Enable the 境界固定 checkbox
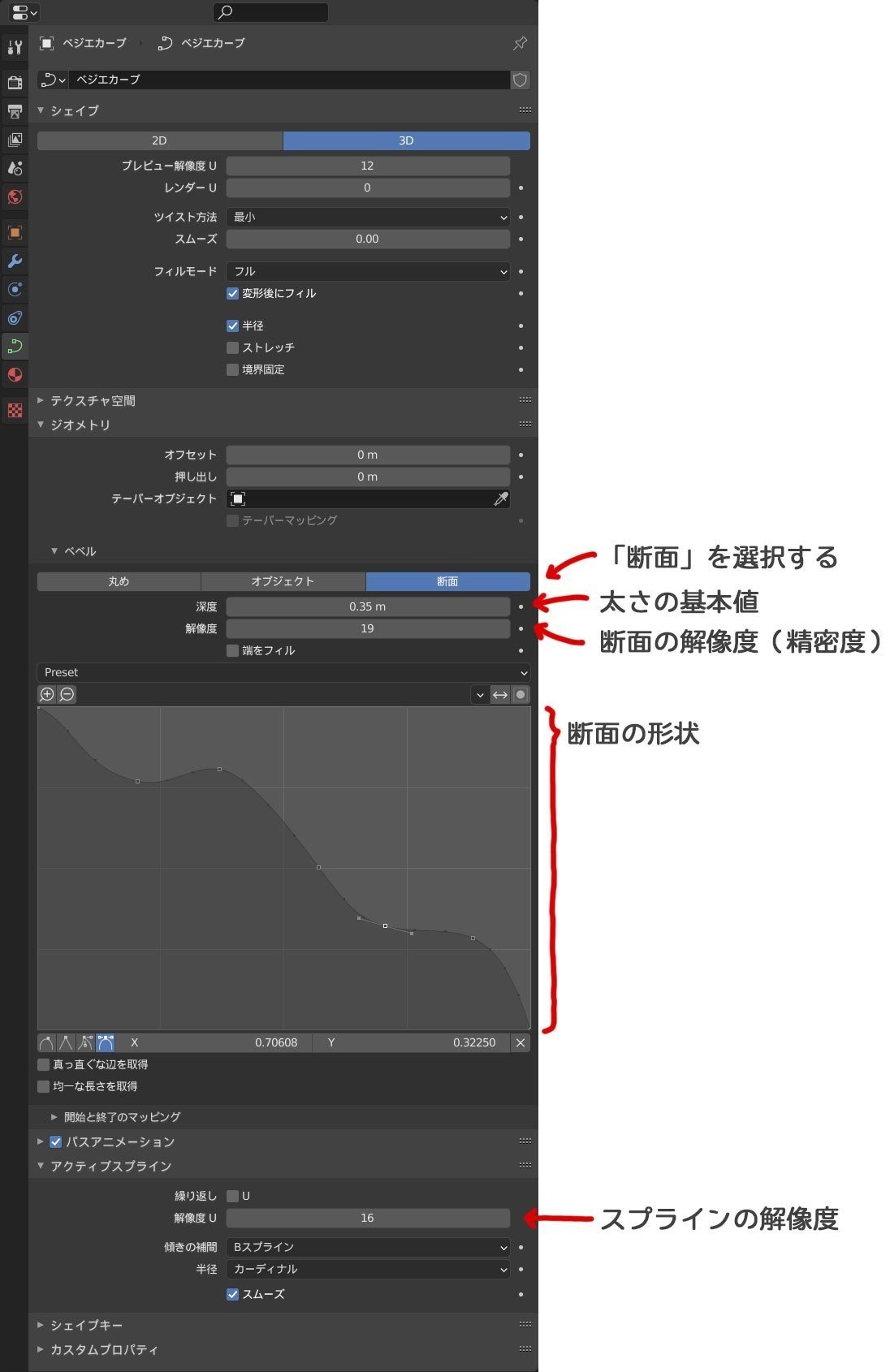This screenshot has height=1372, width=890. [x=232, y=369]
